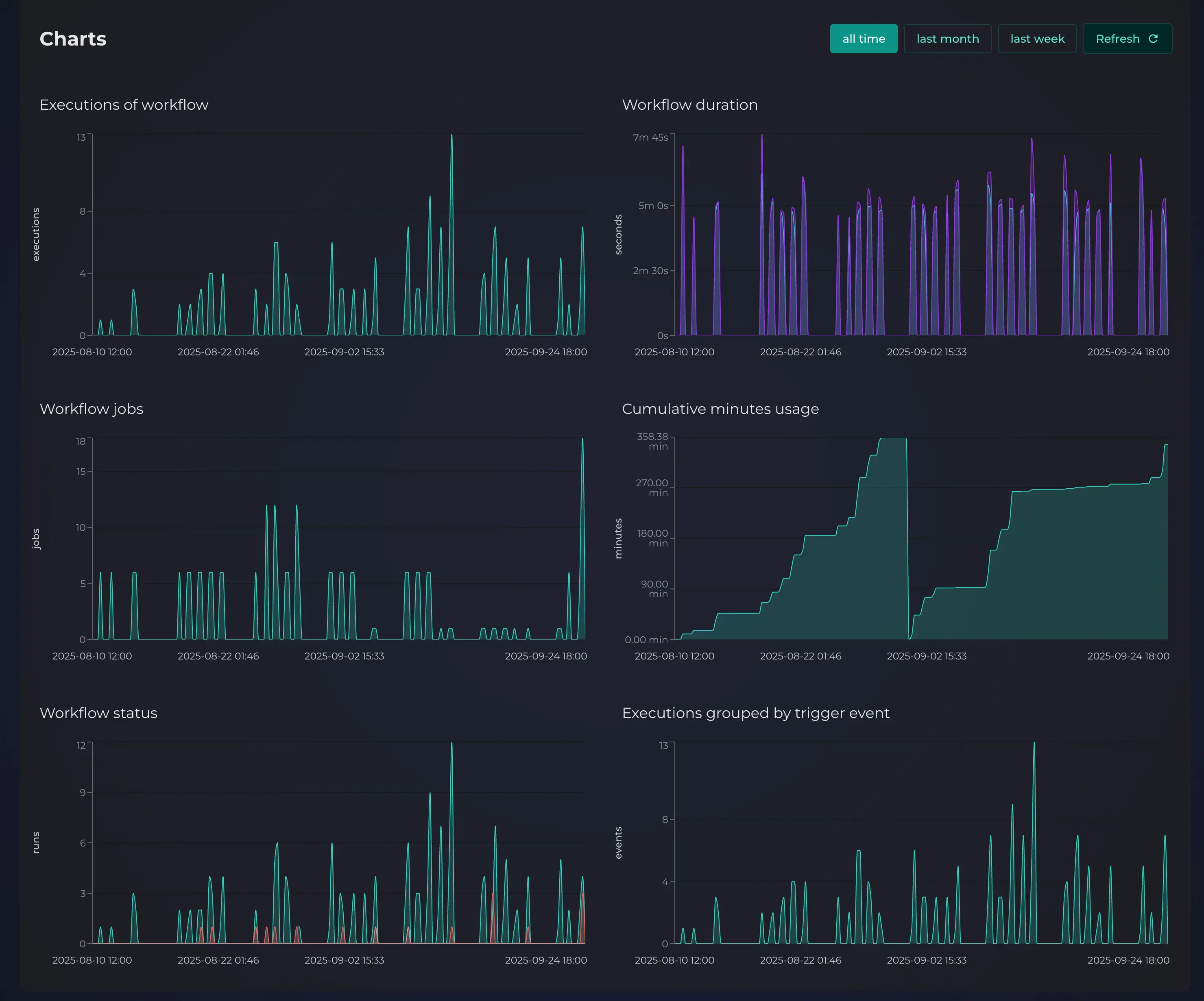Click the 'runs' y-axis label on Workflow status

(x=36, y=842)
